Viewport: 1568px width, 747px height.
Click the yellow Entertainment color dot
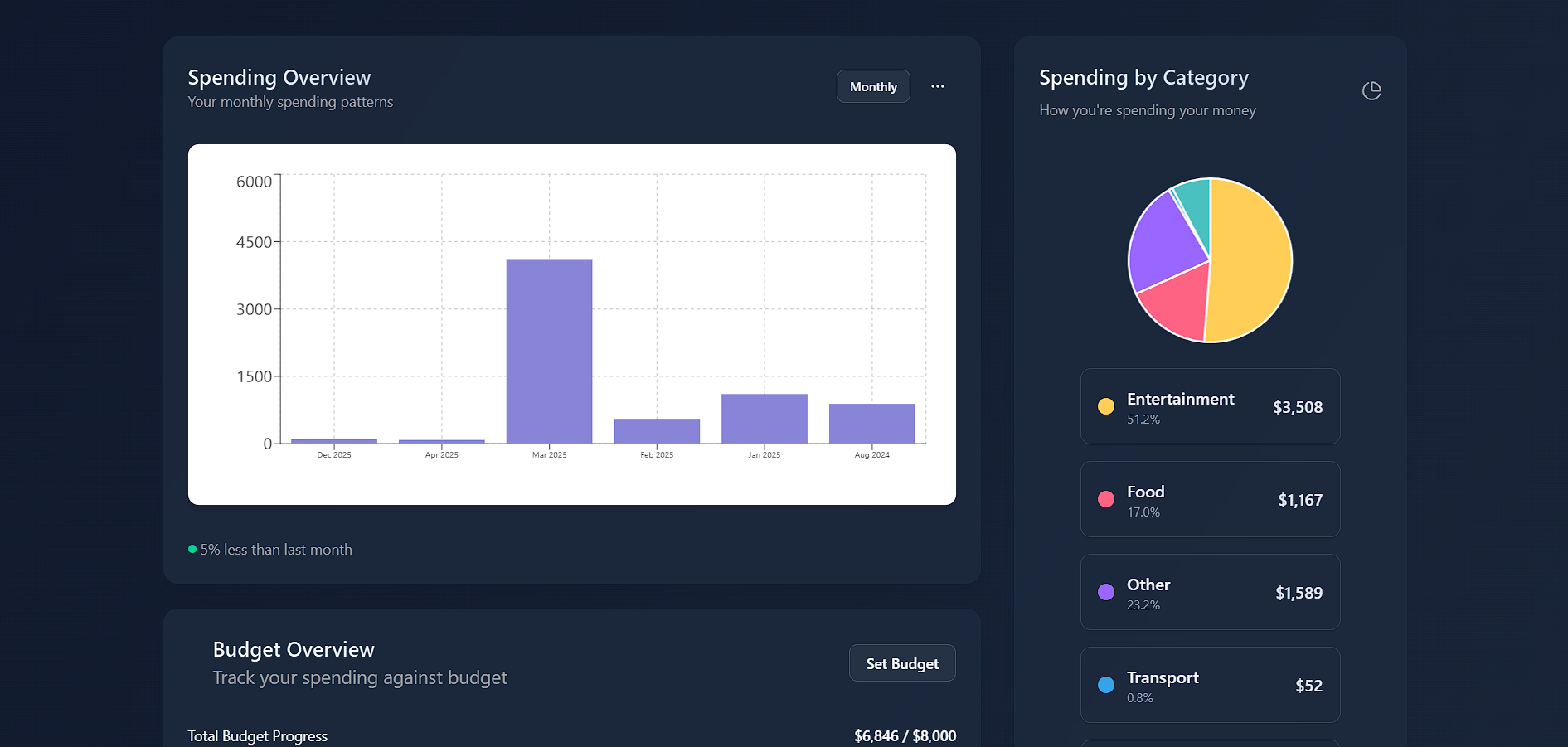pos(1106,406)
